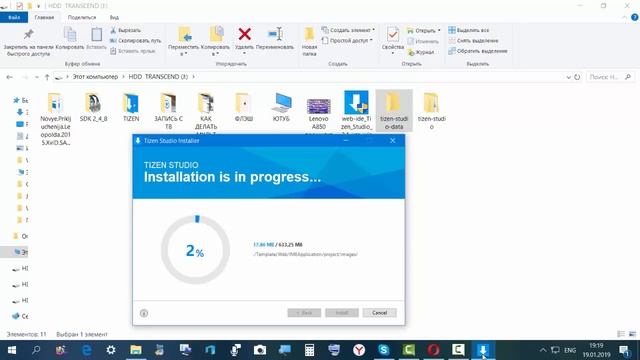Switch to the Главная ribbon tab

point(44,18)
